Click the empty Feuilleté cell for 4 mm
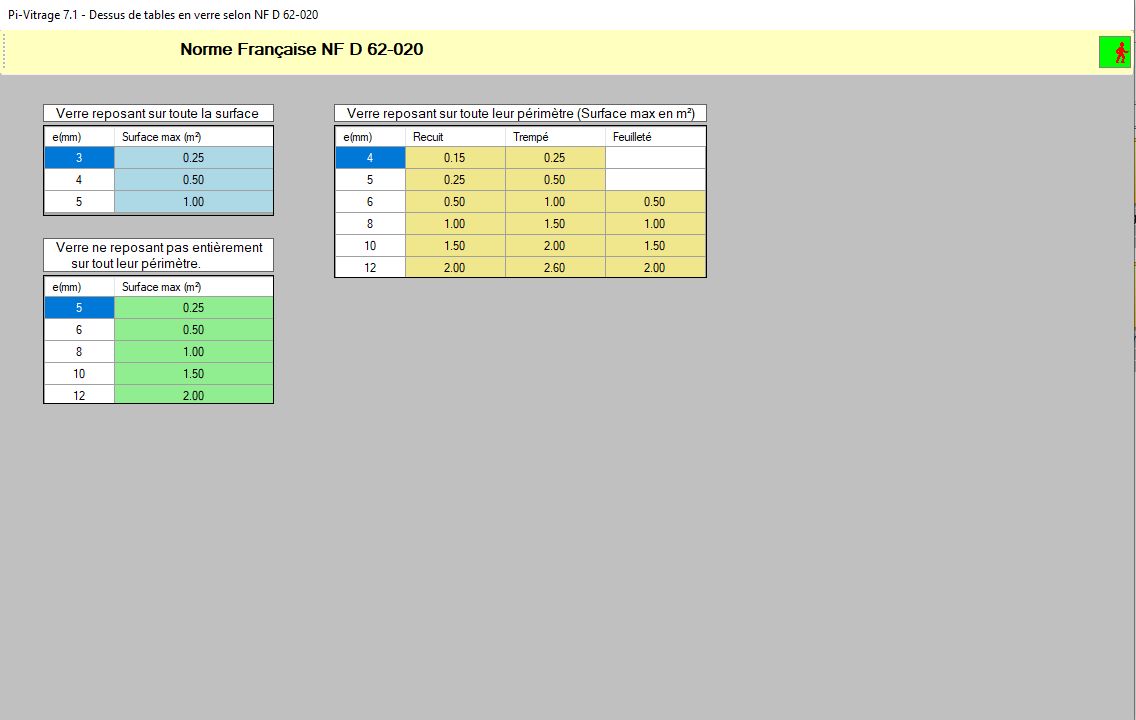Screen dimensions: 1136x720 [x=655, y=158]
